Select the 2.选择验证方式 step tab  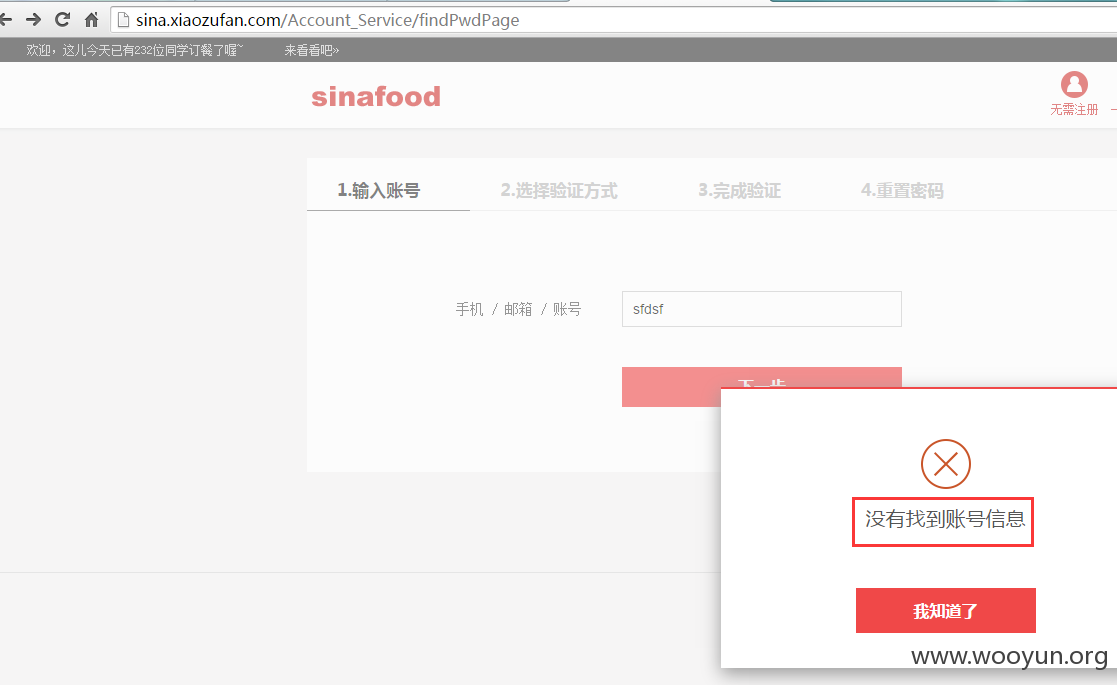559,190
